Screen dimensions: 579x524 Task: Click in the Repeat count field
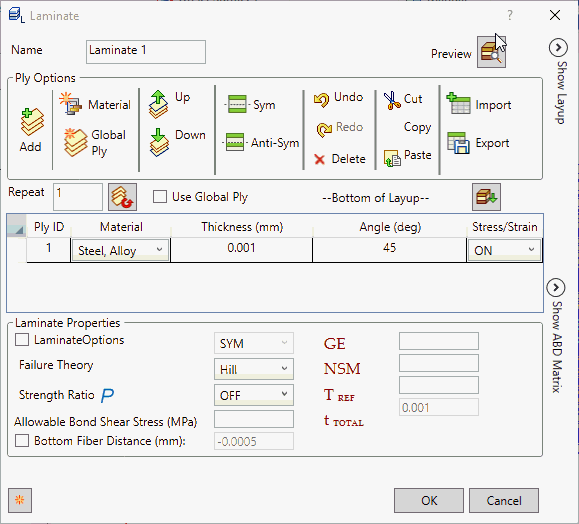point(78,196)
